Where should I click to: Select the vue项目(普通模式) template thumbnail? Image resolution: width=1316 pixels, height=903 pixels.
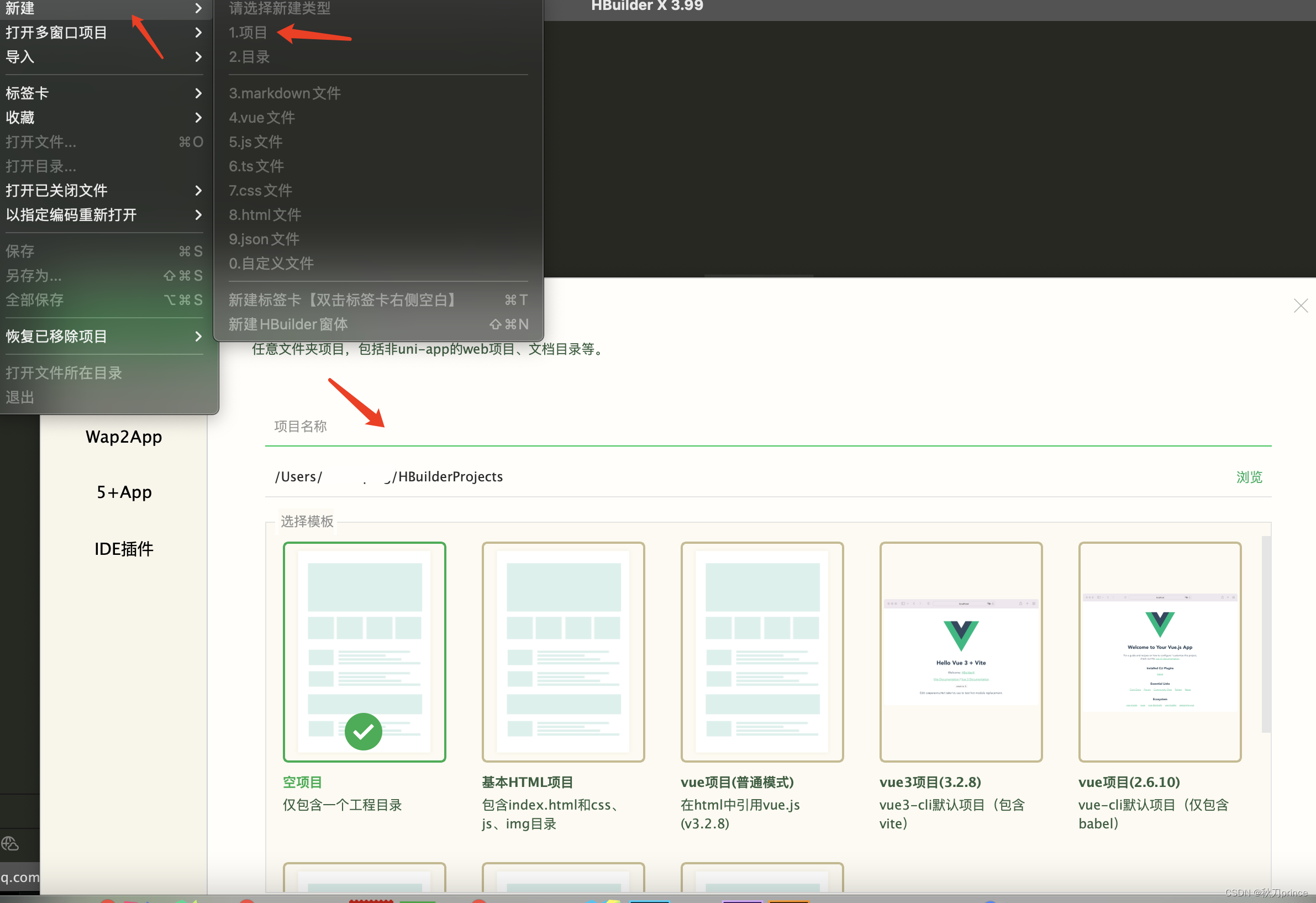762,652
